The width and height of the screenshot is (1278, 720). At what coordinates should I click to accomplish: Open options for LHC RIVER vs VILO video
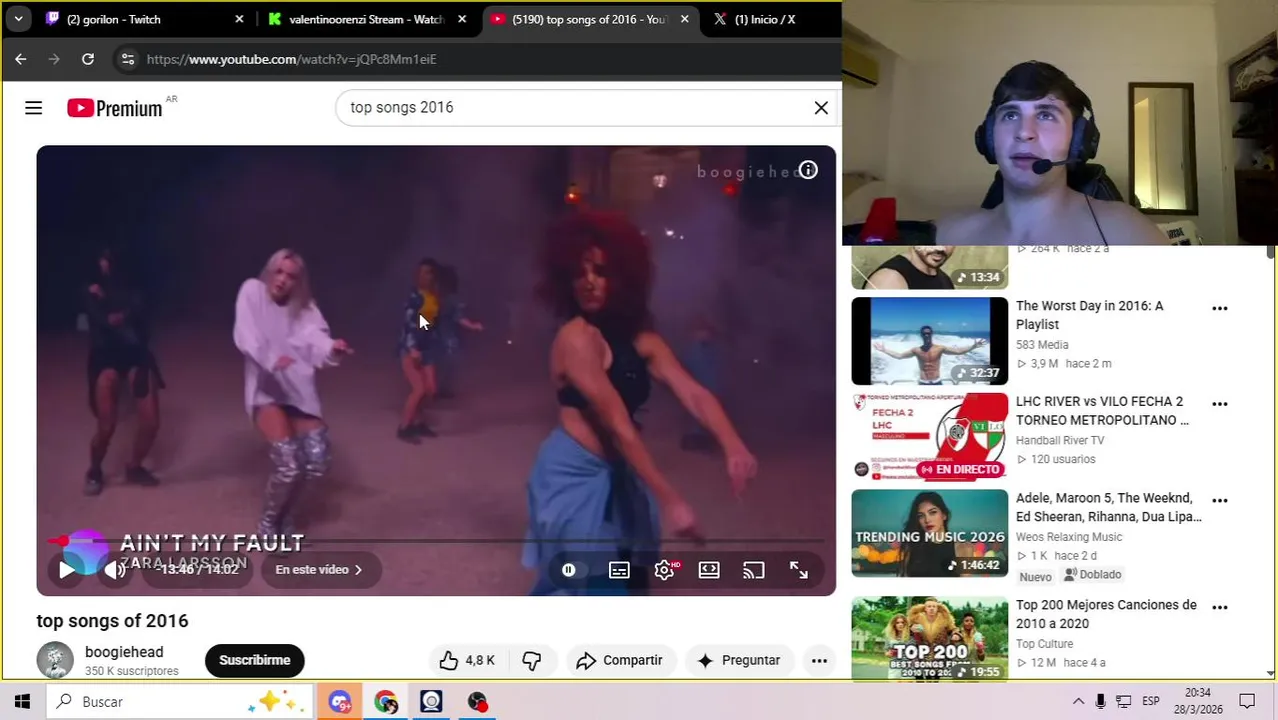1220,404
